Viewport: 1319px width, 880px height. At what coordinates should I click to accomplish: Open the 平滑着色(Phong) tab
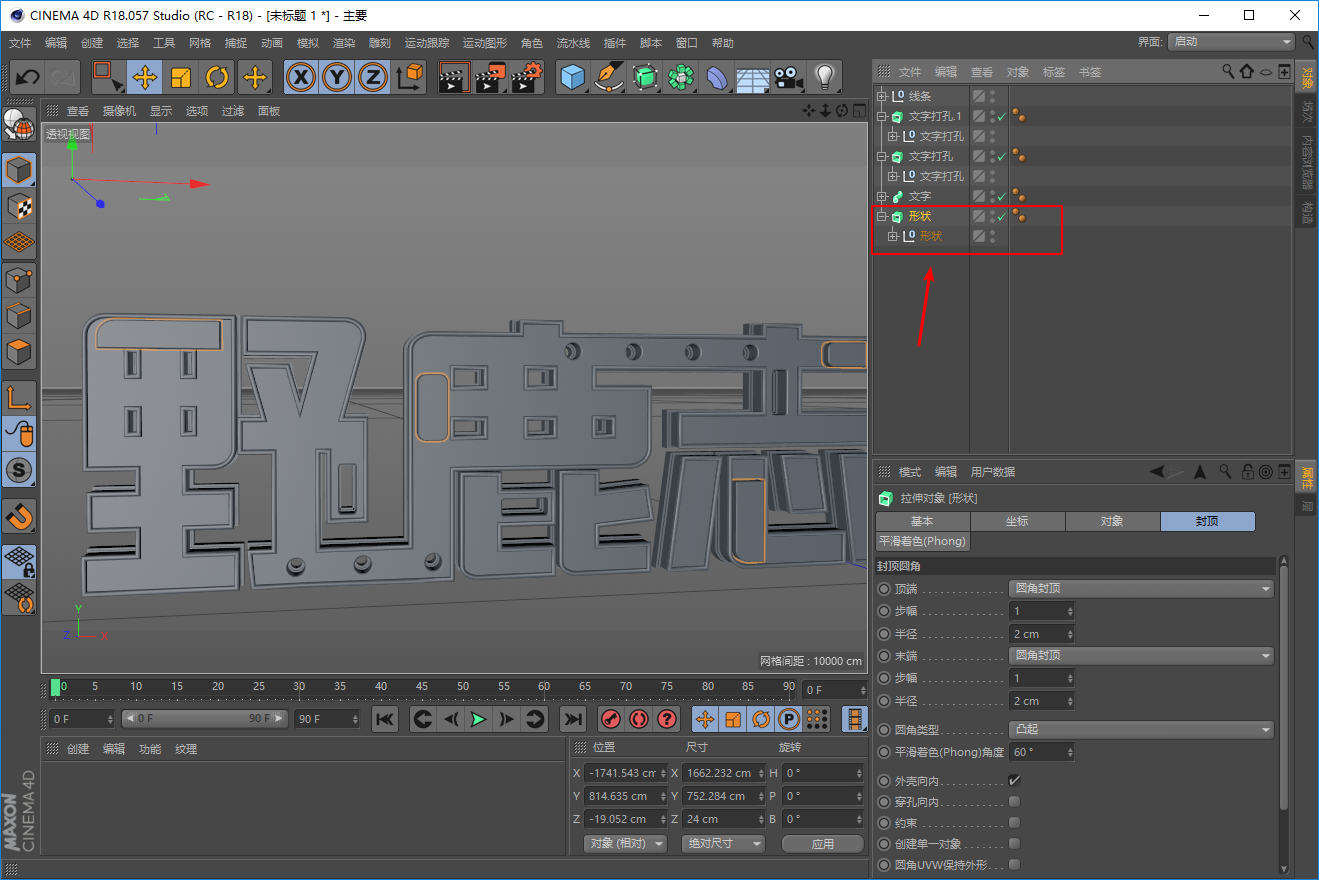pos(922,541)
